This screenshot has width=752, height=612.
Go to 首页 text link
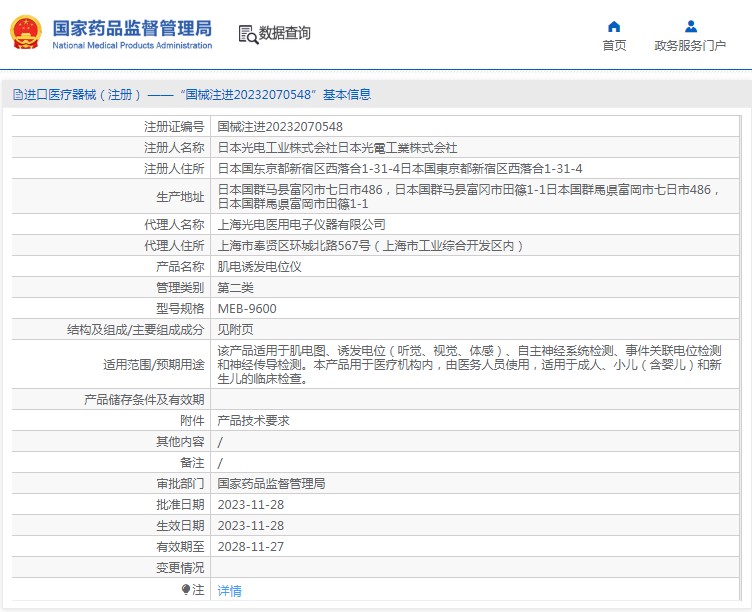[x=614, y=46]
